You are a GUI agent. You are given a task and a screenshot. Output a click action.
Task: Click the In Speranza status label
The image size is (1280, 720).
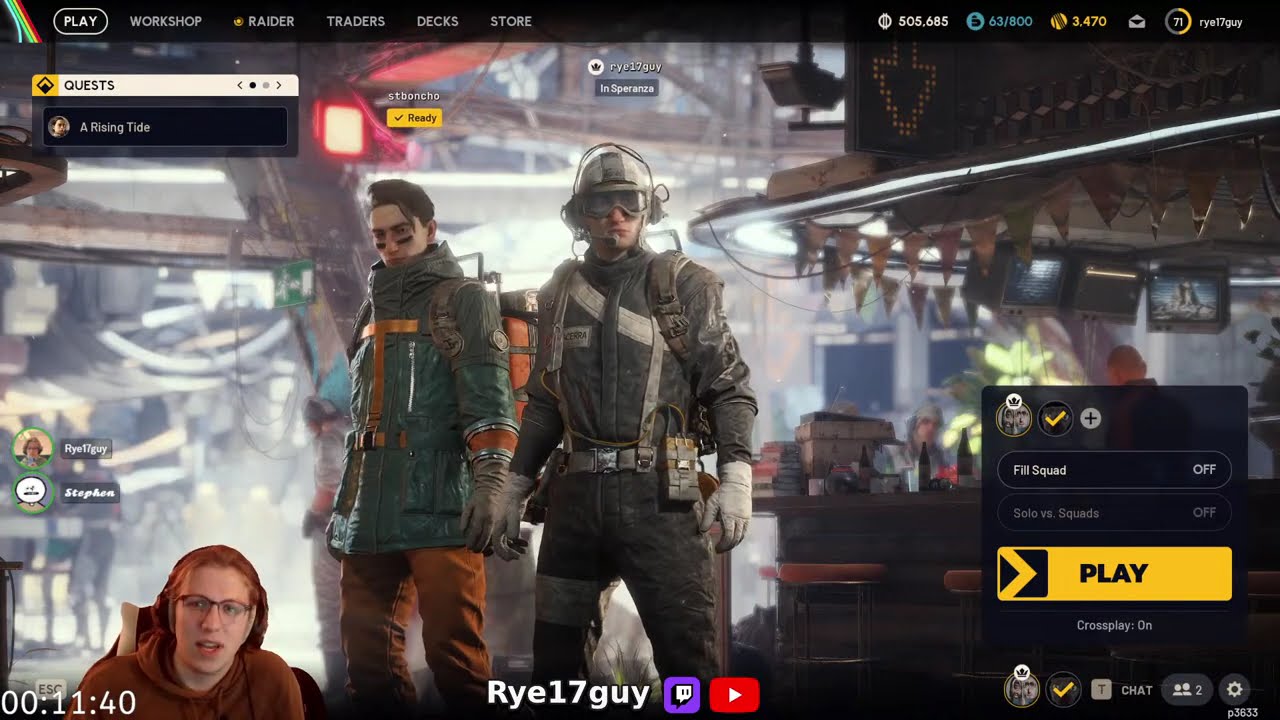pos(627,88)
